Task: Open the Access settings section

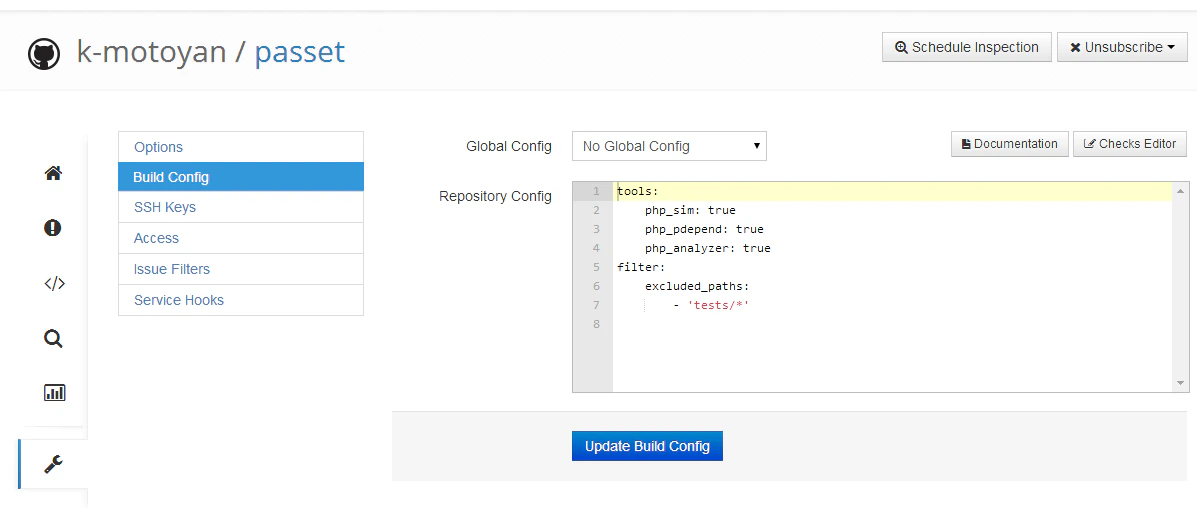Action: click(x=240, y=238)
